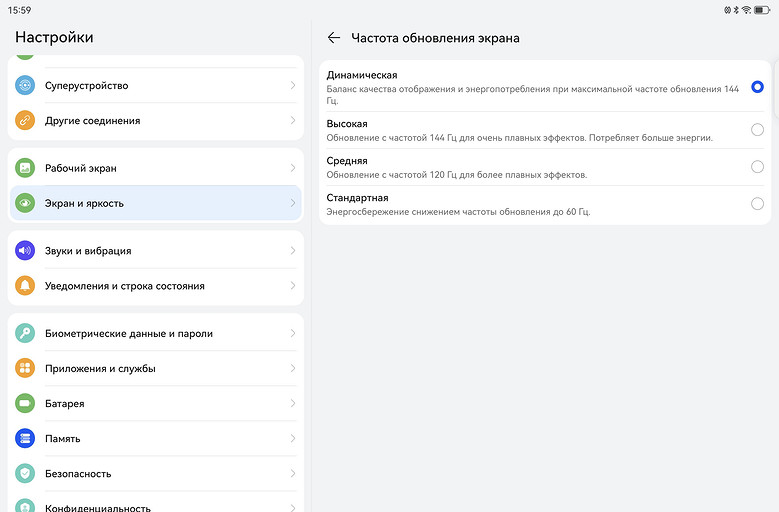Tap the Другие соединения link icon
Viewport: 779px width, 512px height.
click(25, 121)
